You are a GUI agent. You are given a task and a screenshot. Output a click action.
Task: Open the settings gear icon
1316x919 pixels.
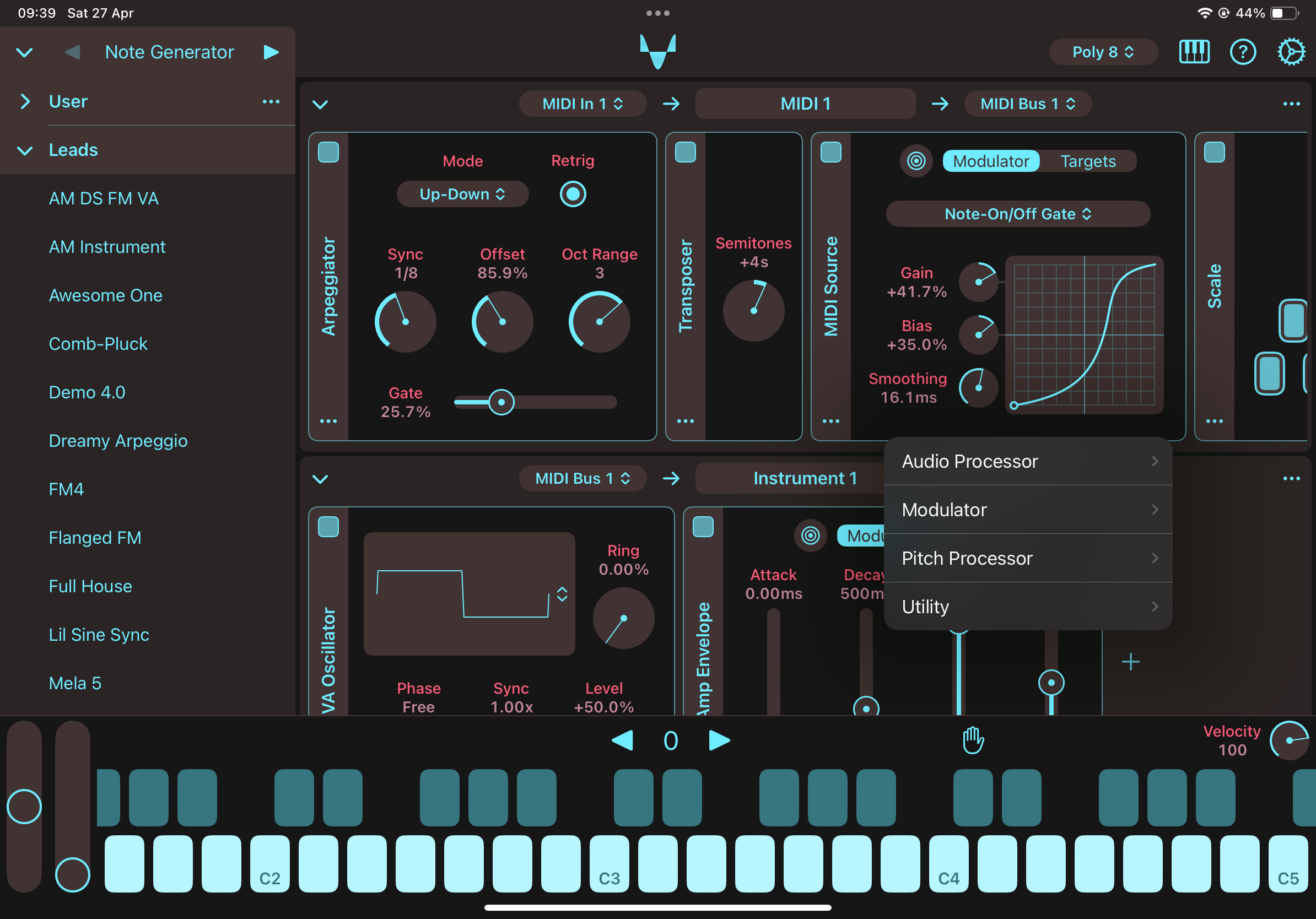click(1291, 52)
